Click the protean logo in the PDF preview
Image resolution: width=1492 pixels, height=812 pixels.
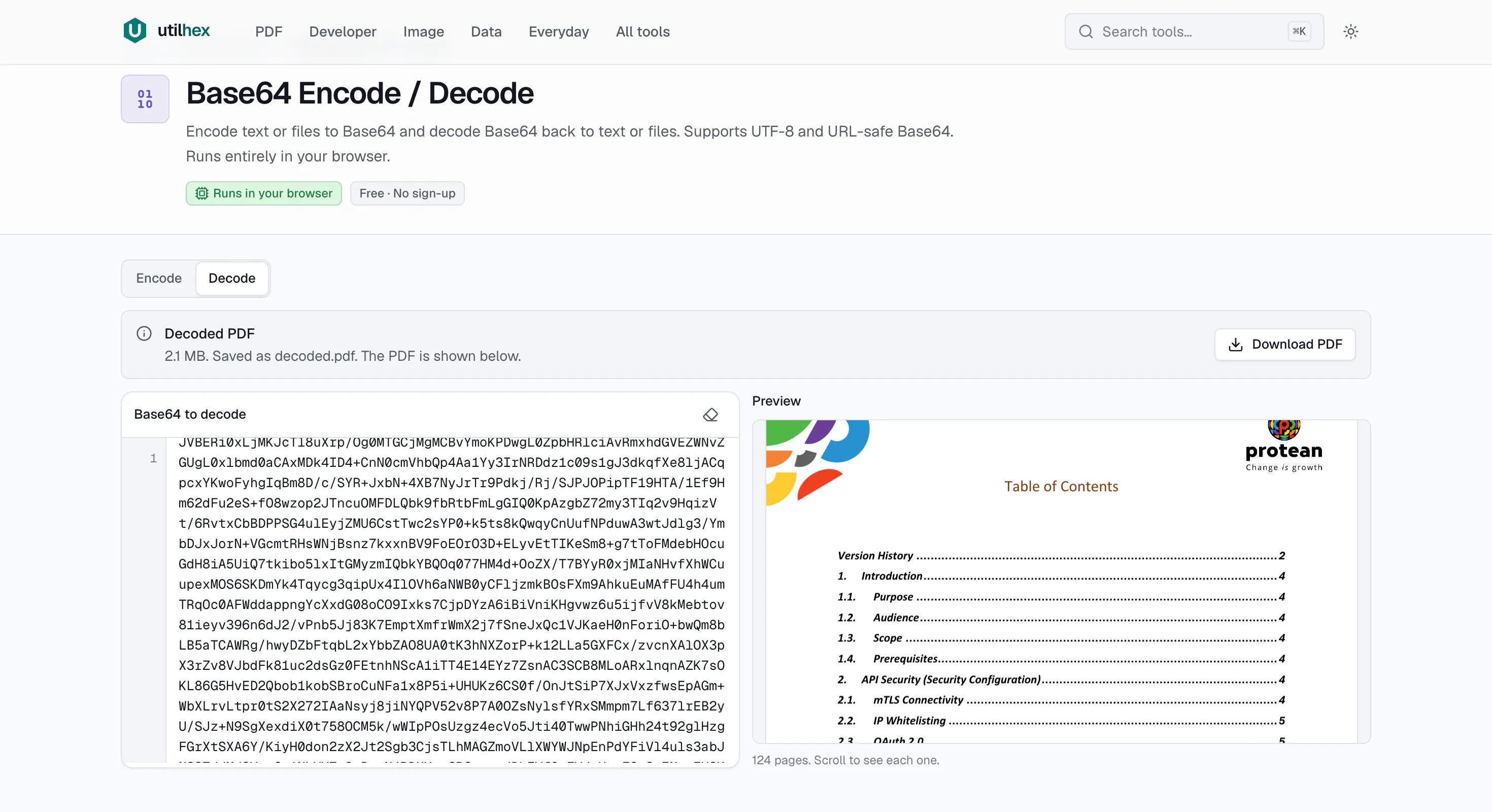coord(1283,446)
